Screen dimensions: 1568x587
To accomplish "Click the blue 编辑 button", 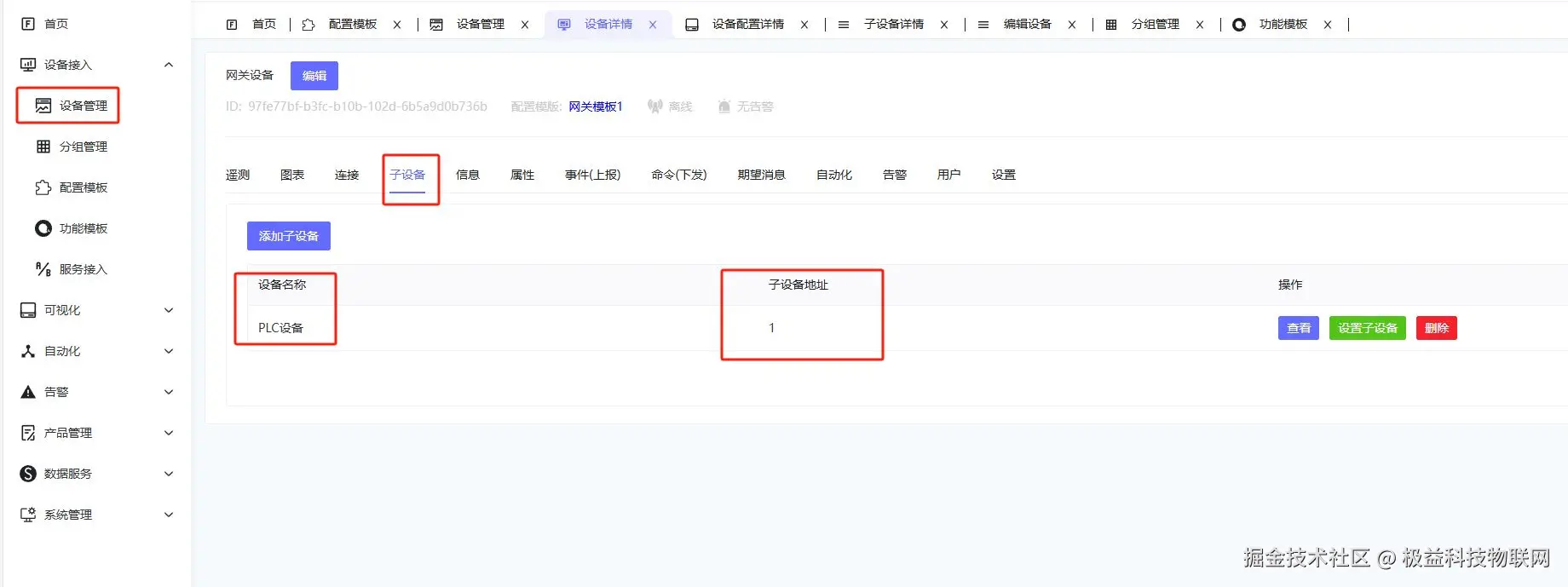I will 314,76.
